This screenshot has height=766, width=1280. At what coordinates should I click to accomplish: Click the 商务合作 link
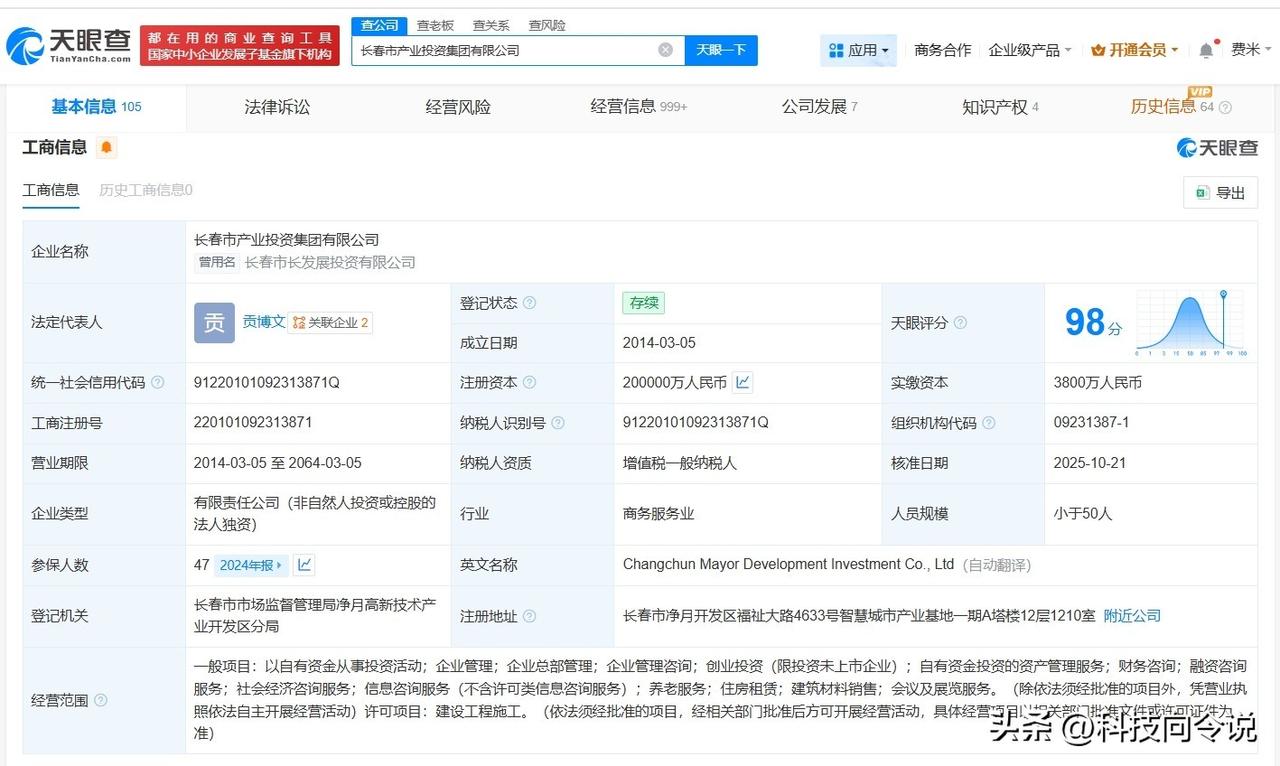(943, 50)
